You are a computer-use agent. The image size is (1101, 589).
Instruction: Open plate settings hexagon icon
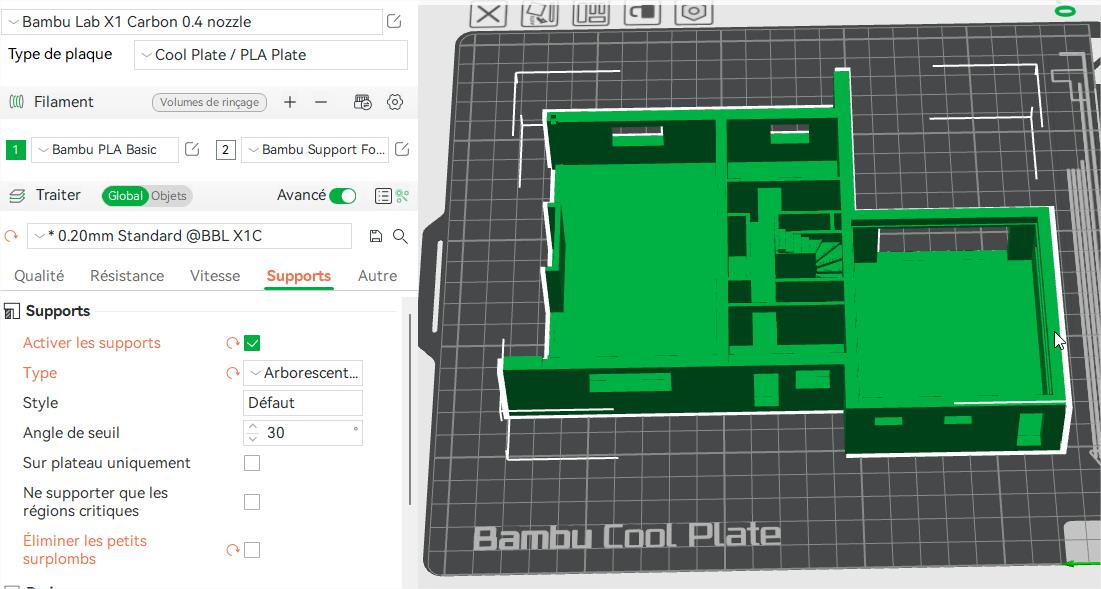[x=694, y=14]
